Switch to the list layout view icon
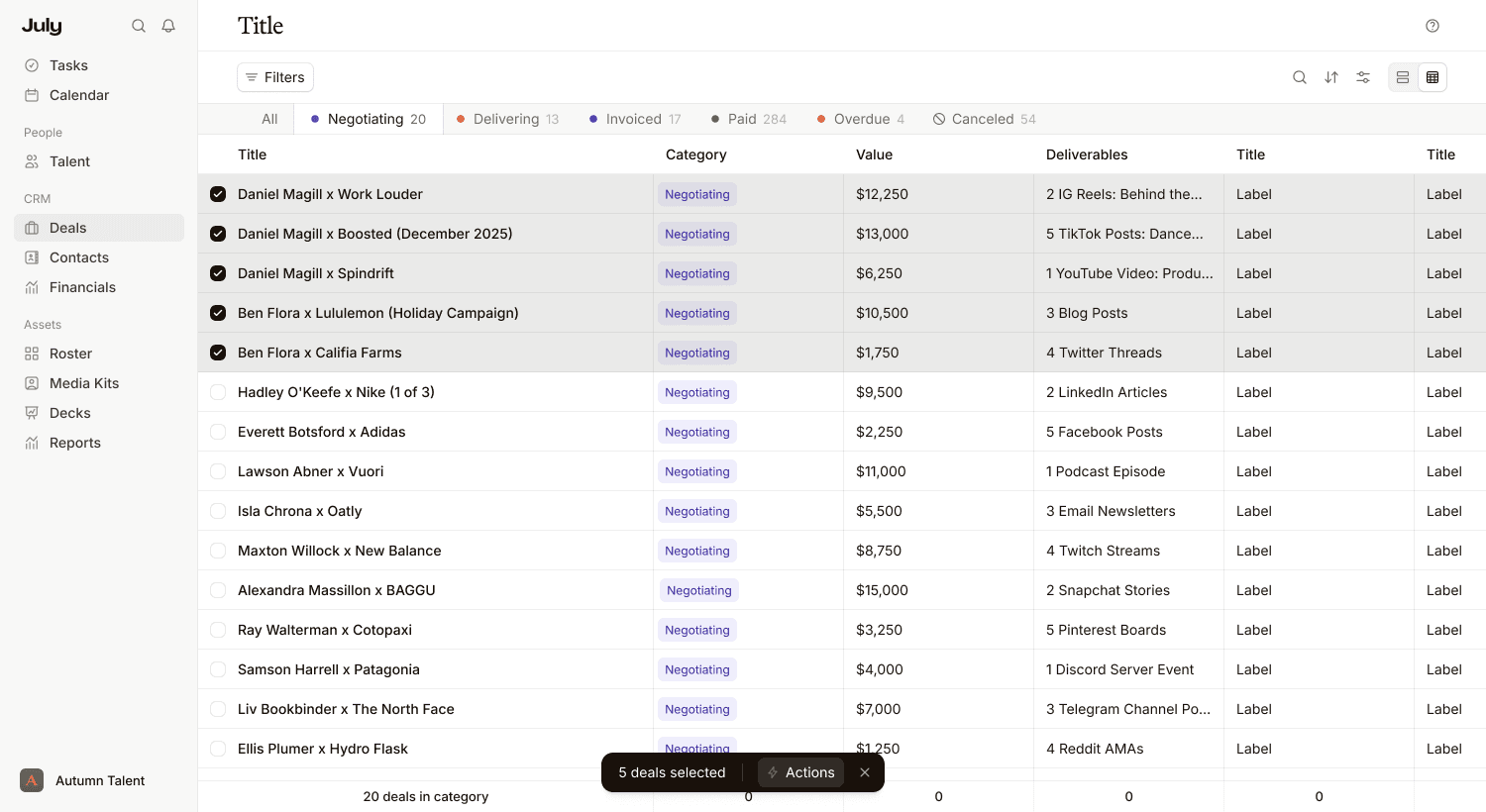Viewport: 1486px width, 812px height. click(x=1403, y=77)
